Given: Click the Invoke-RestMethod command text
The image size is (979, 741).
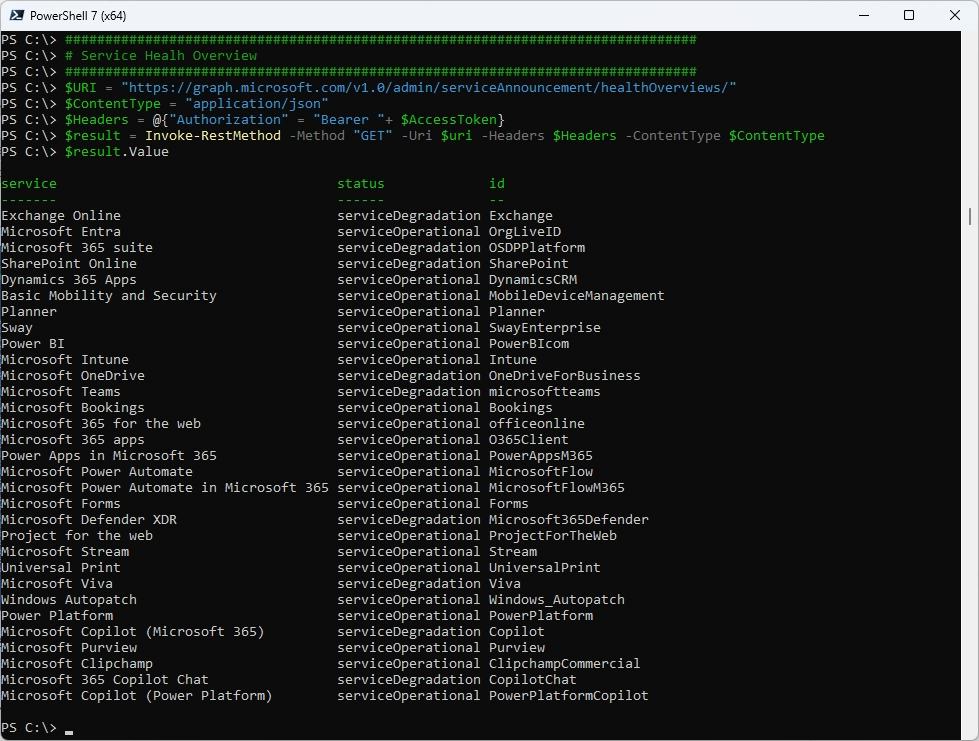Looking at the screenshot, I should point(213,136).
